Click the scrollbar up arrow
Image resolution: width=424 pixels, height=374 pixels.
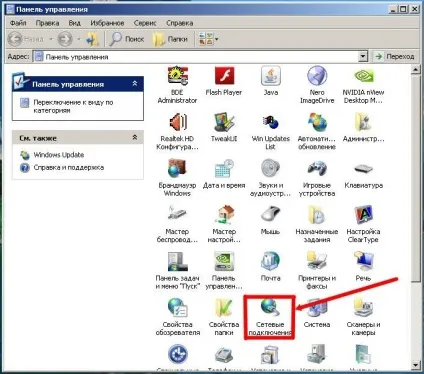(x=415, y=70)
